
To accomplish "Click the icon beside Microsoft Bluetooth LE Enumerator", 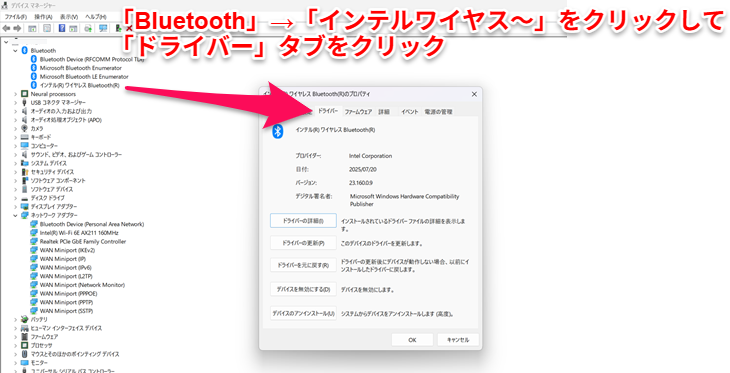I will (x=34, y=76).
